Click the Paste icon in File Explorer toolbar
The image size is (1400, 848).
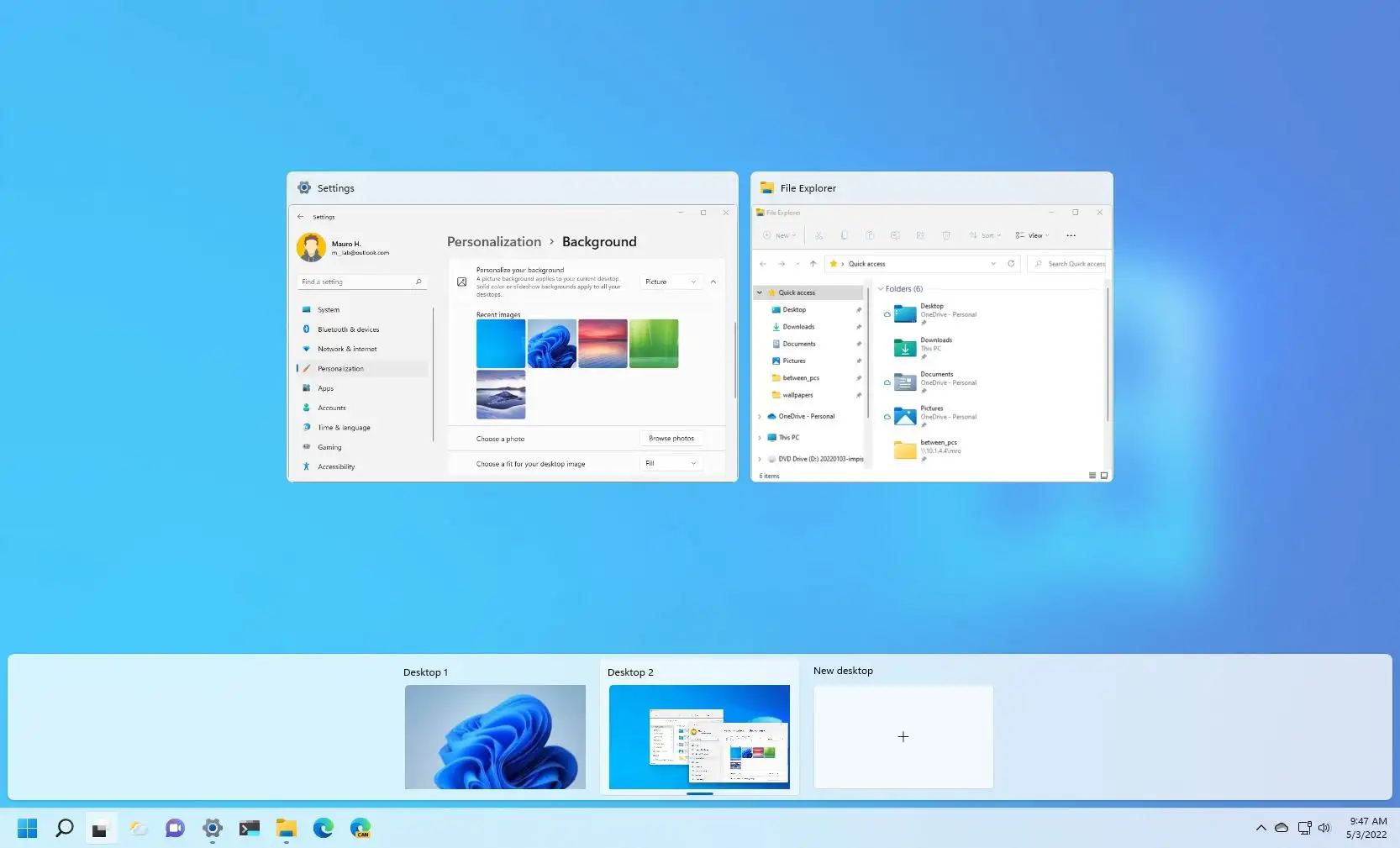[870, 235]
